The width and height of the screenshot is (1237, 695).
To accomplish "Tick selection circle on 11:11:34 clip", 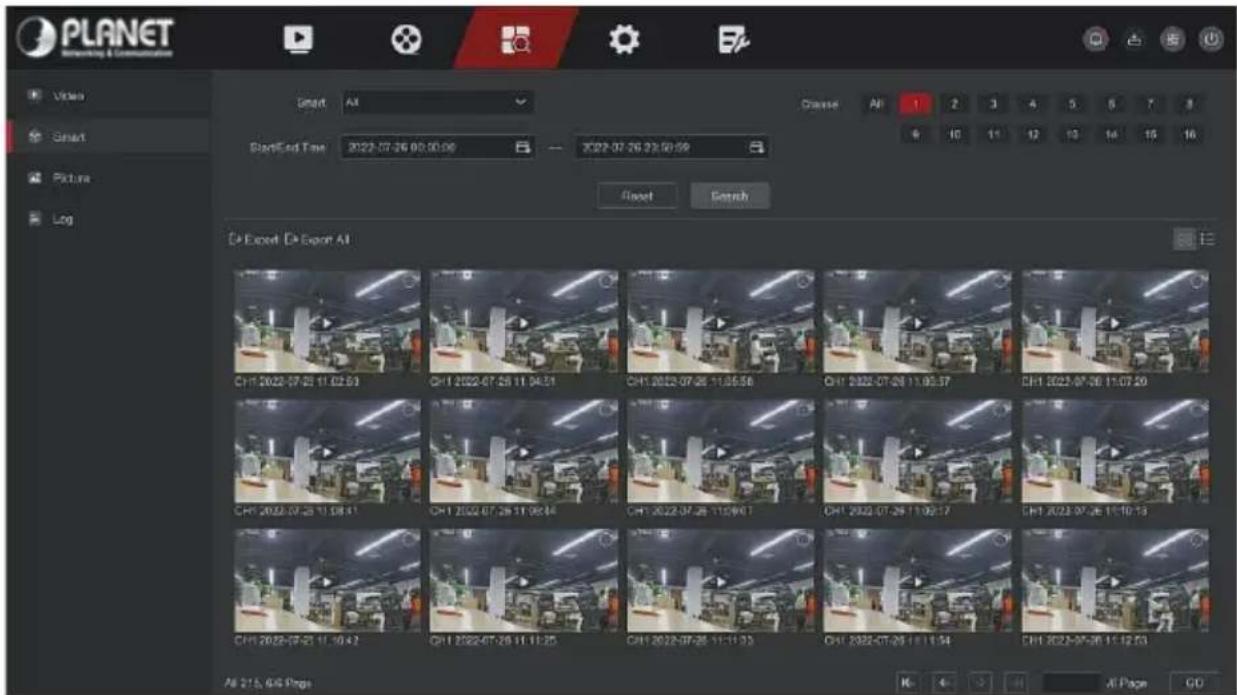I will (1001, 541).
